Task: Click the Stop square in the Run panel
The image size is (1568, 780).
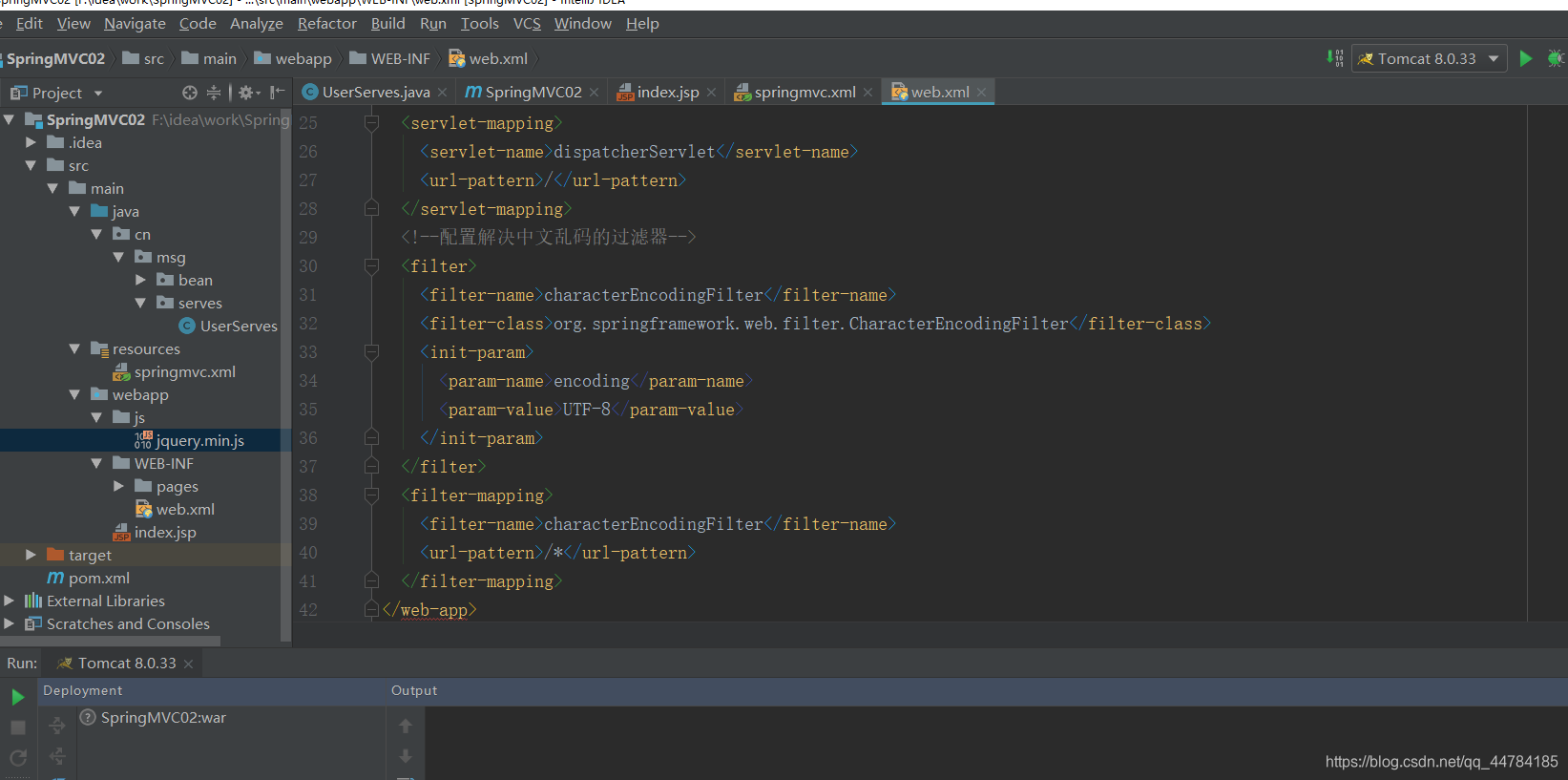Action: pyautogui.click(x=17, y=727)
